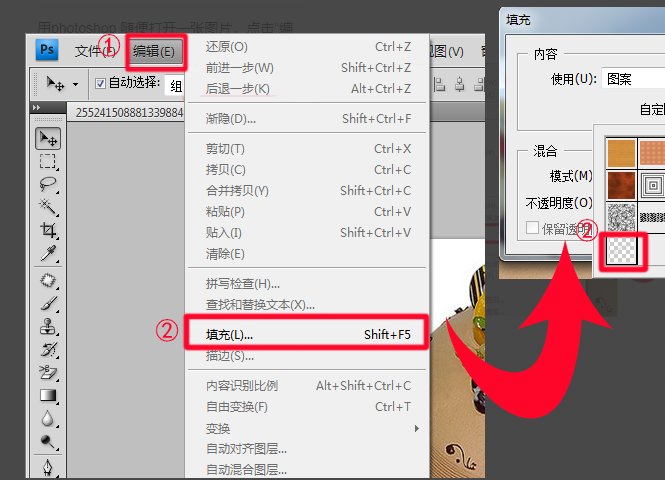This screenshot has width=665, height=480.
Task: Open the 视图(V) menu
Action: pos(446,52)
